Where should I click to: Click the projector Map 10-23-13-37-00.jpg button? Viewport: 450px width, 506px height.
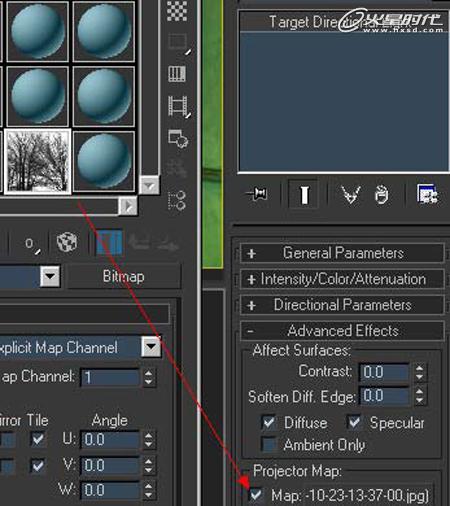coord(350,495)
